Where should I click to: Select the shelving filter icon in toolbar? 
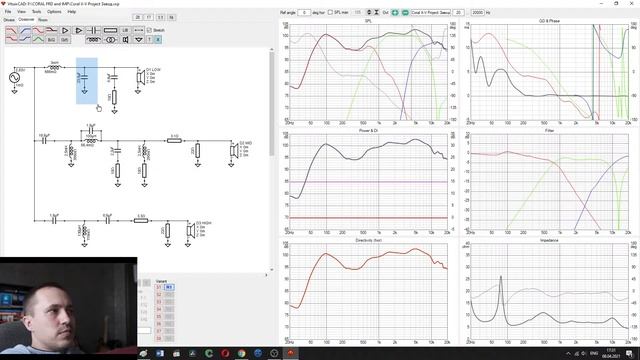tap(51, 31)
